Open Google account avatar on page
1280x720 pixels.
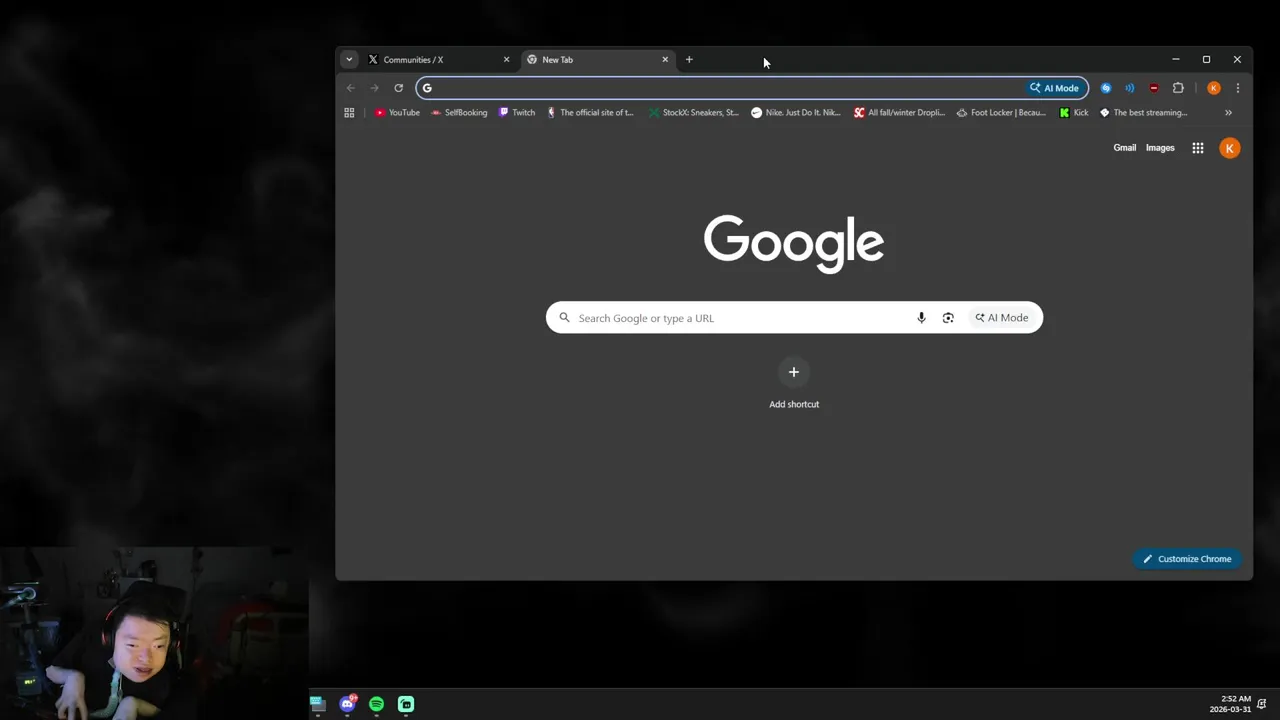[1230, 148]
